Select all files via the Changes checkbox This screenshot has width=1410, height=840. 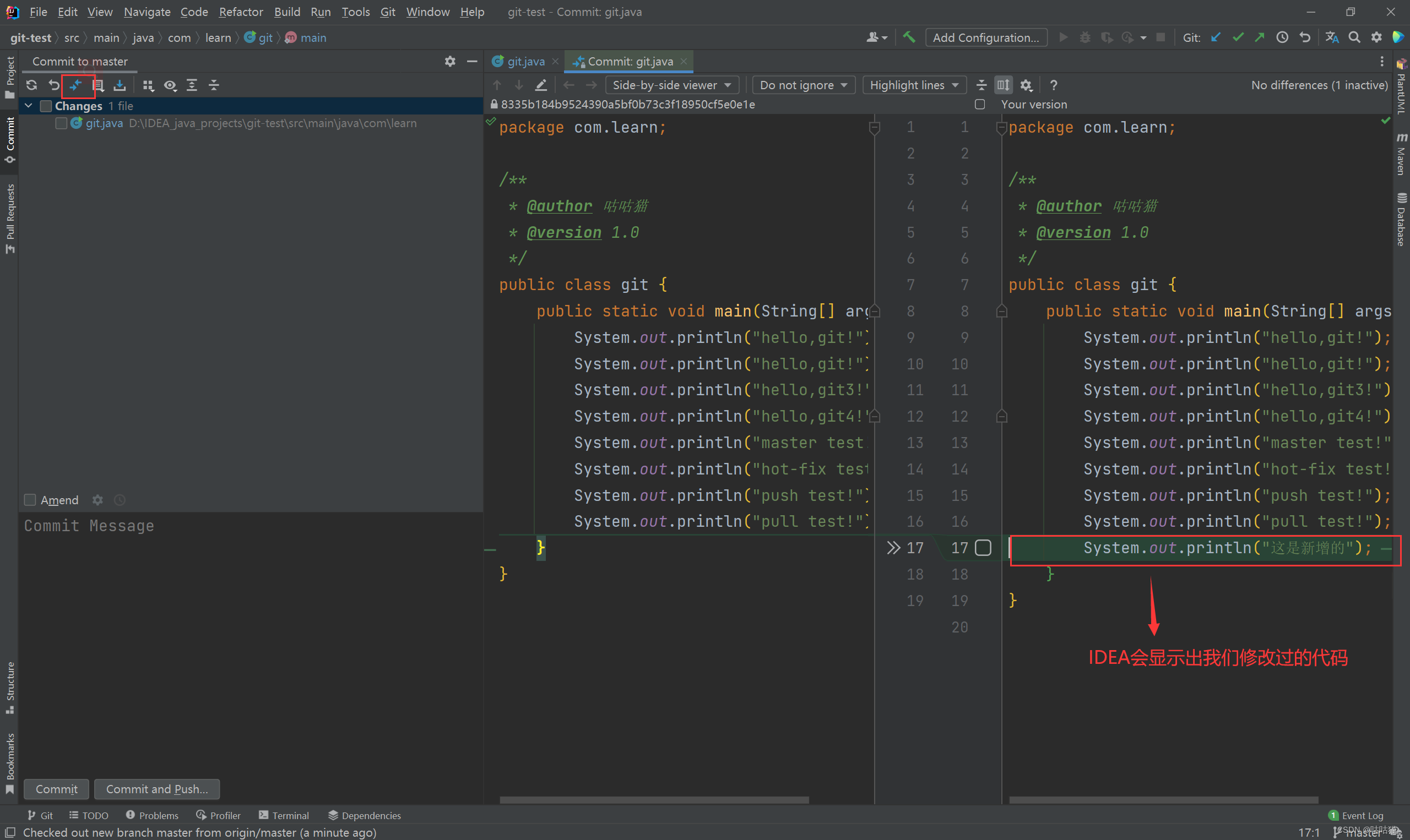pyautogui.click(x=46, y=106)
